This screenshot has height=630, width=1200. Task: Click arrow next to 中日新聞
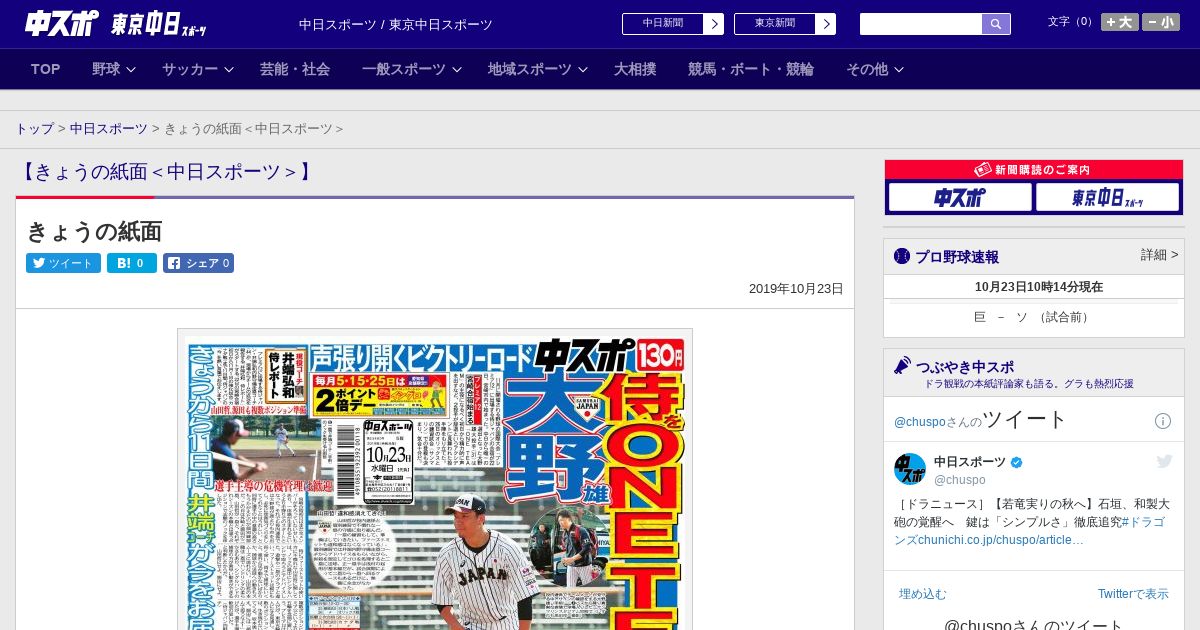coord(714,24)
